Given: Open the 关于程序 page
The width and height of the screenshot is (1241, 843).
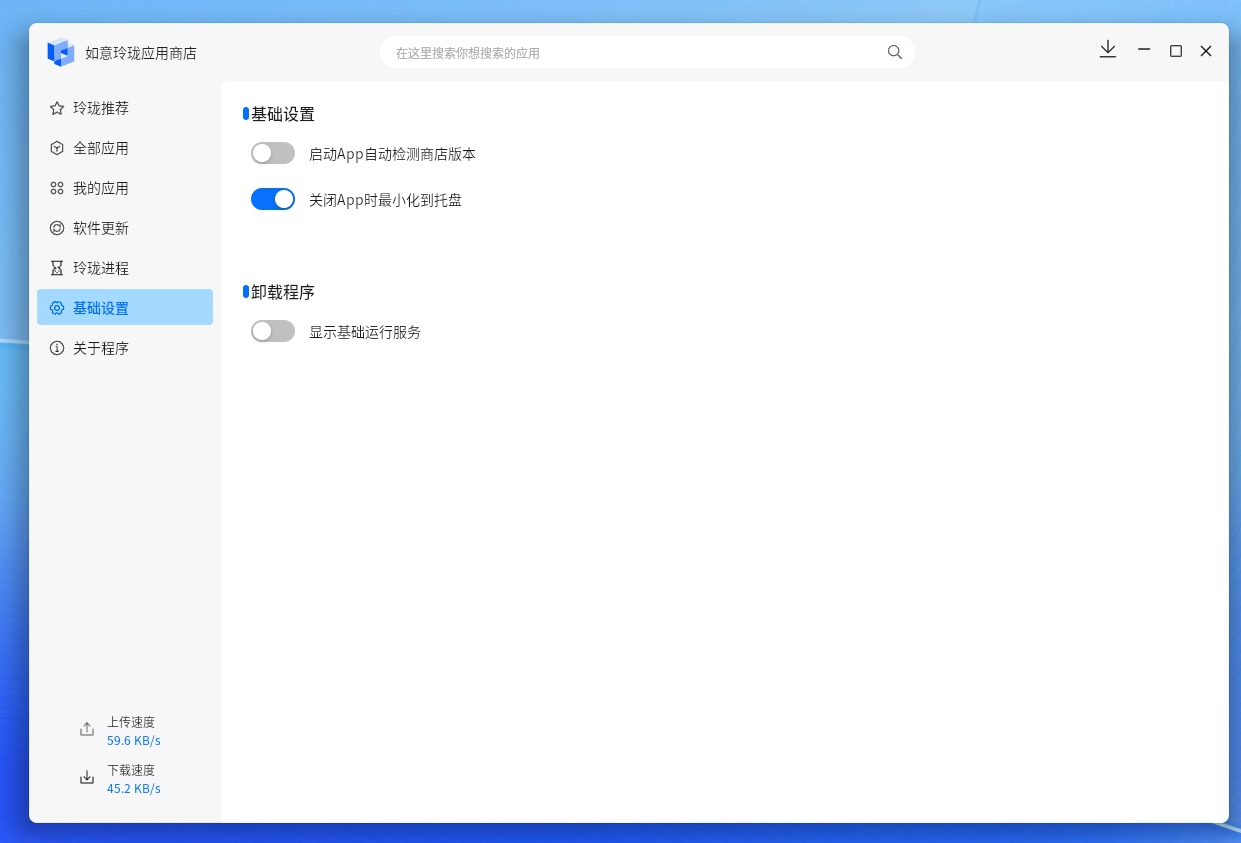Looking at the screenshot, I should click(x=125, y=348).
